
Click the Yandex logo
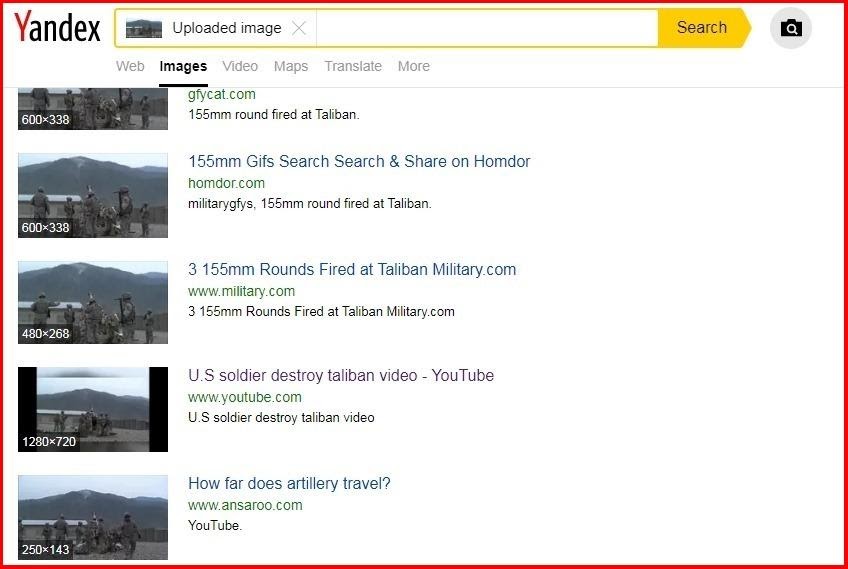(57, 27)
